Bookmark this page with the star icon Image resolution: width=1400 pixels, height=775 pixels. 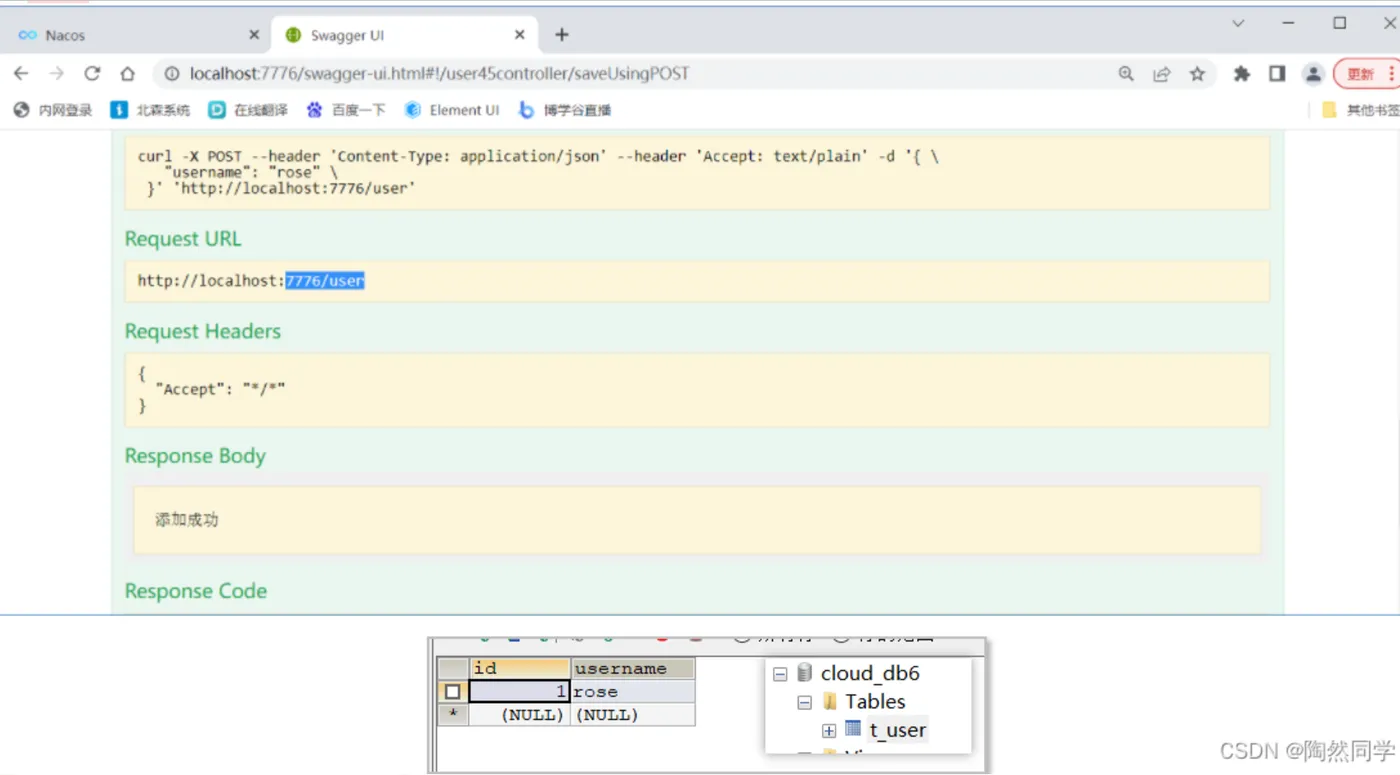tap(1197, 73)
